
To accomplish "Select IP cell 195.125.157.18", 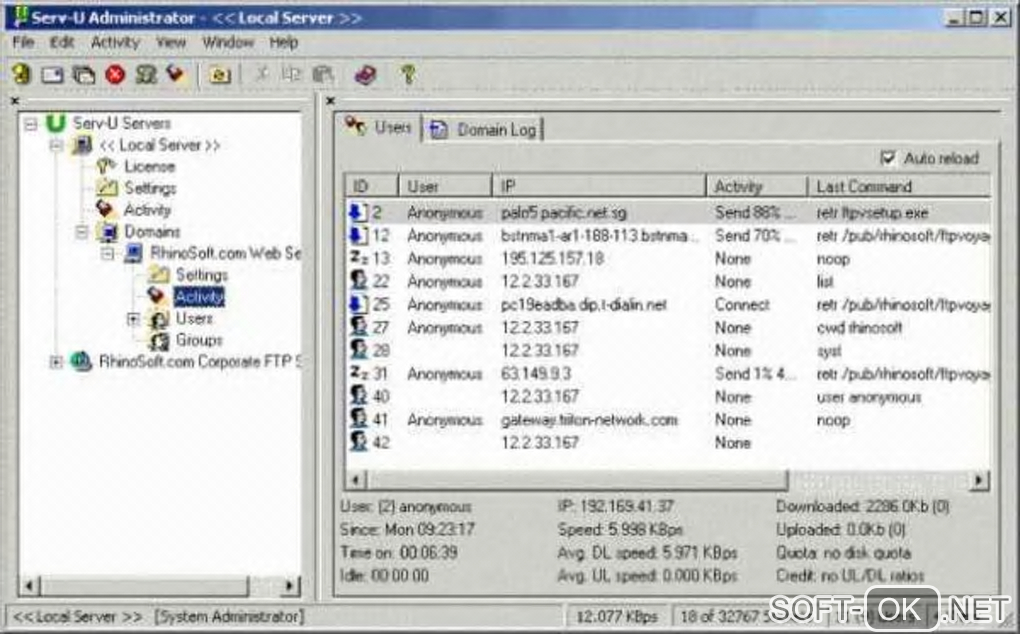I will 552,259.
